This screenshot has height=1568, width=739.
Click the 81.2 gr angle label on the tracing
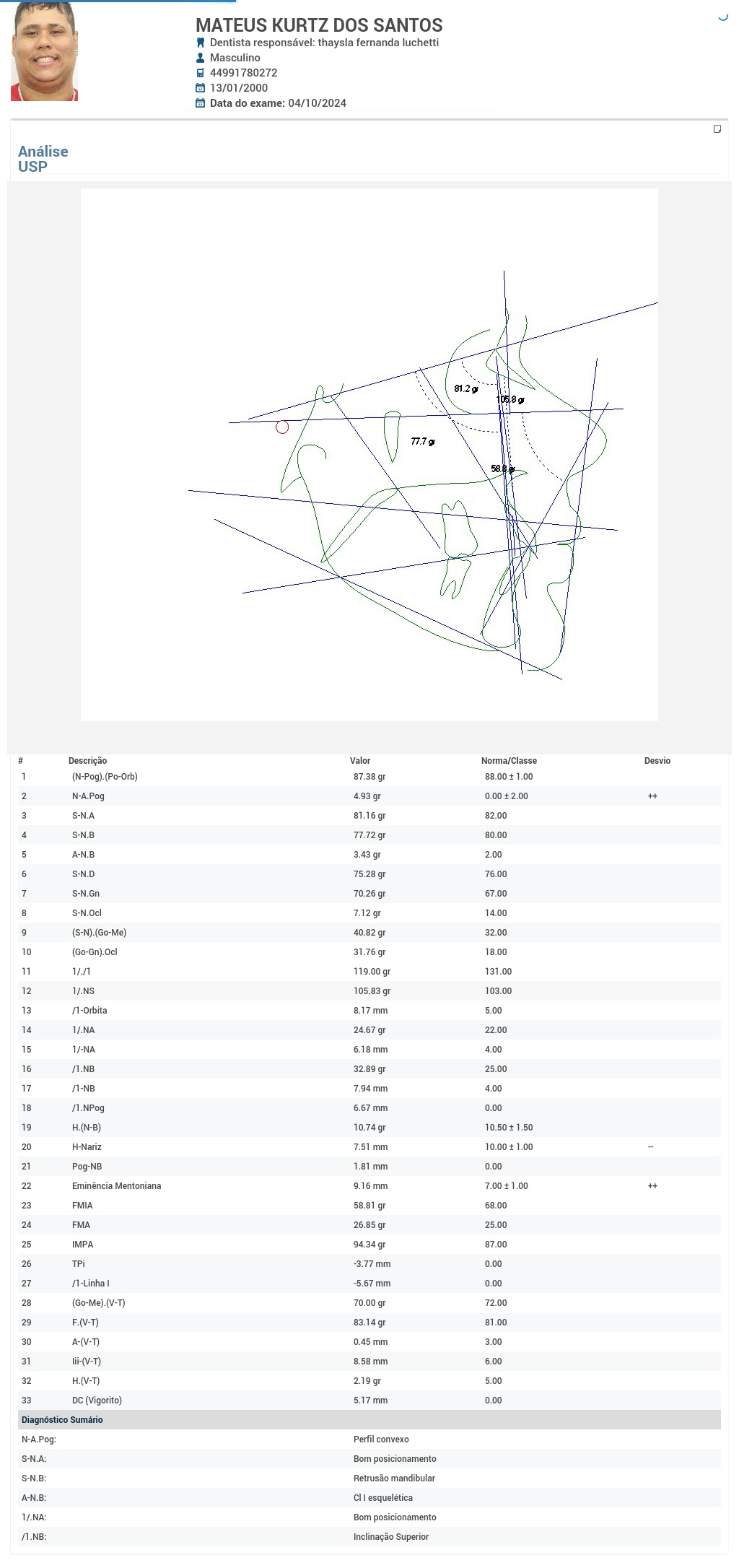[x=465, y=389]
